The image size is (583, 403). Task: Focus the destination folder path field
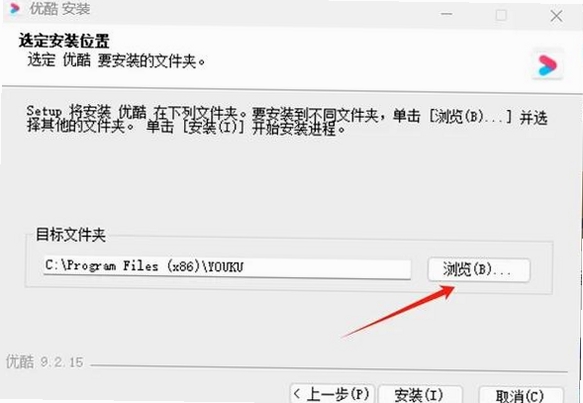tap(227, 267)
